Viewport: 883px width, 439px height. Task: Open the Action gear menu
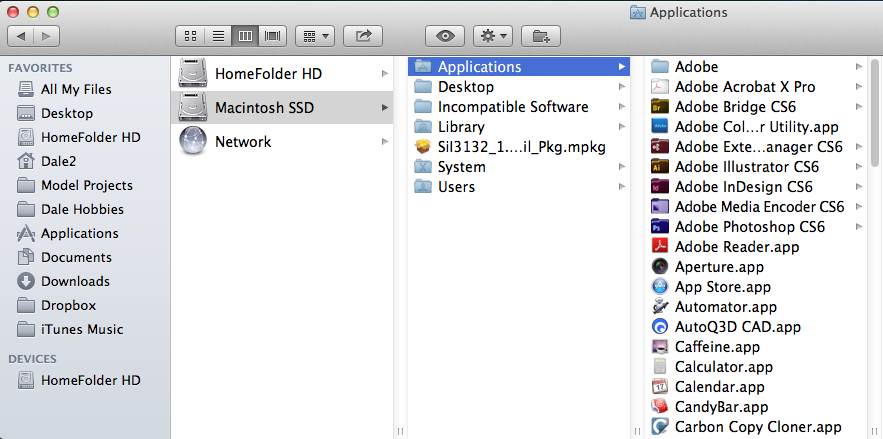click(493, 37)
